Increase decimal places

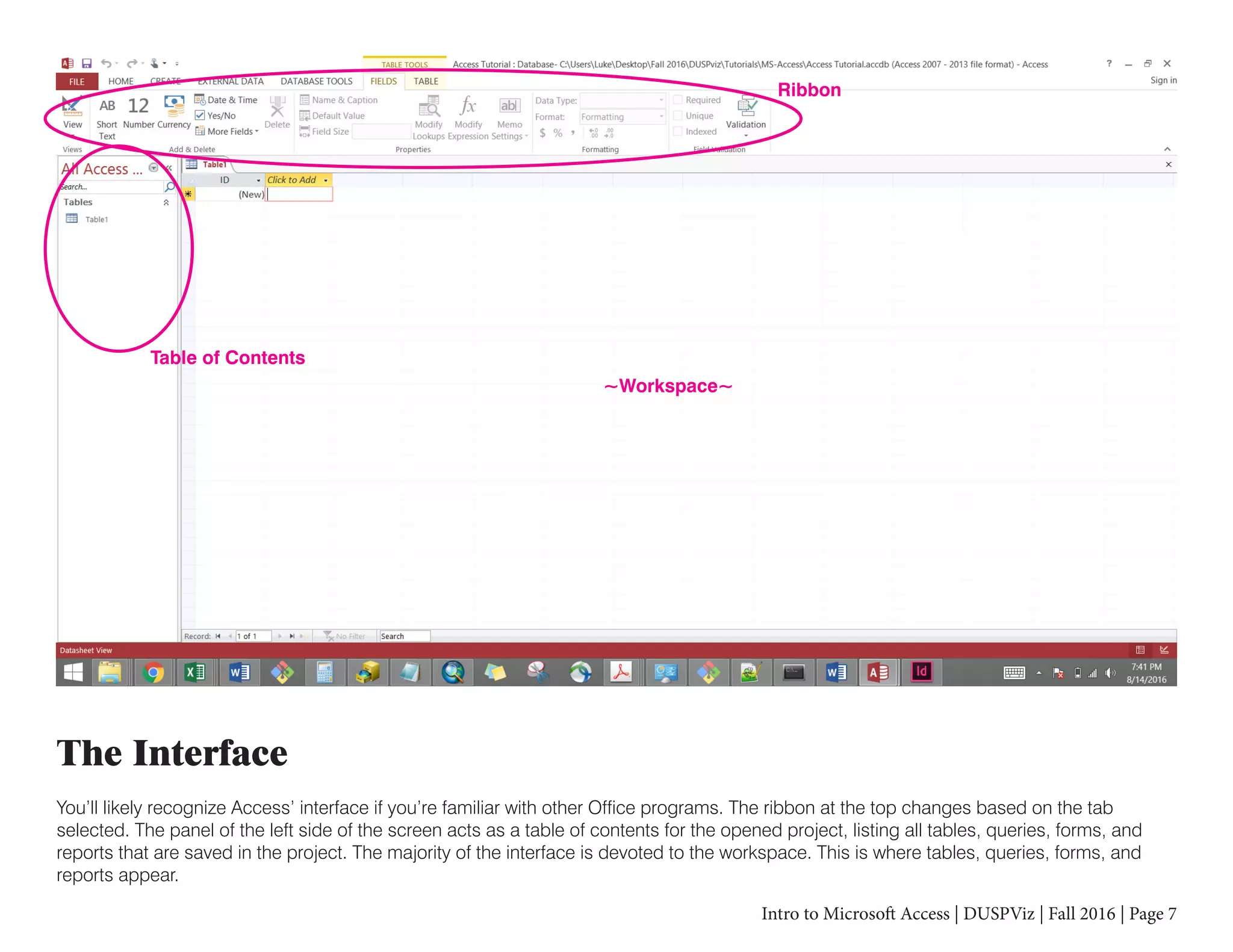coord(594,133)
